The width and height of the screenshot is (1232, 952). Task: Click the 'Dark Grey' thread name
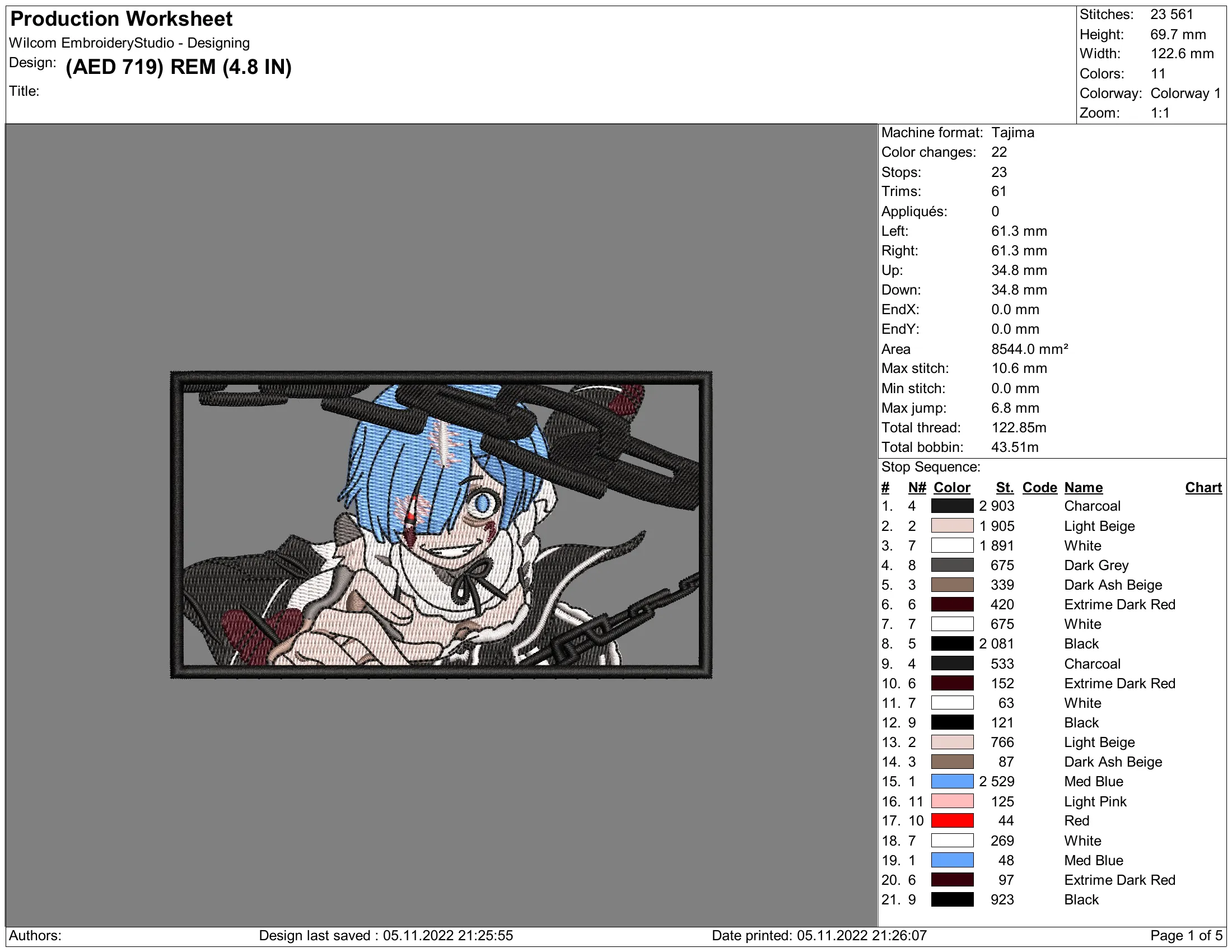1096,565
